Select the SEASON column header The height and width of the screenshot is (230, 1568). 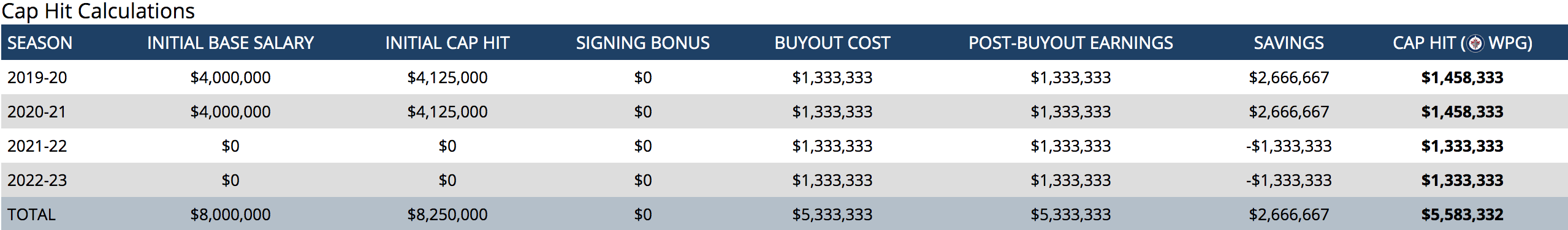click(40, 43)
